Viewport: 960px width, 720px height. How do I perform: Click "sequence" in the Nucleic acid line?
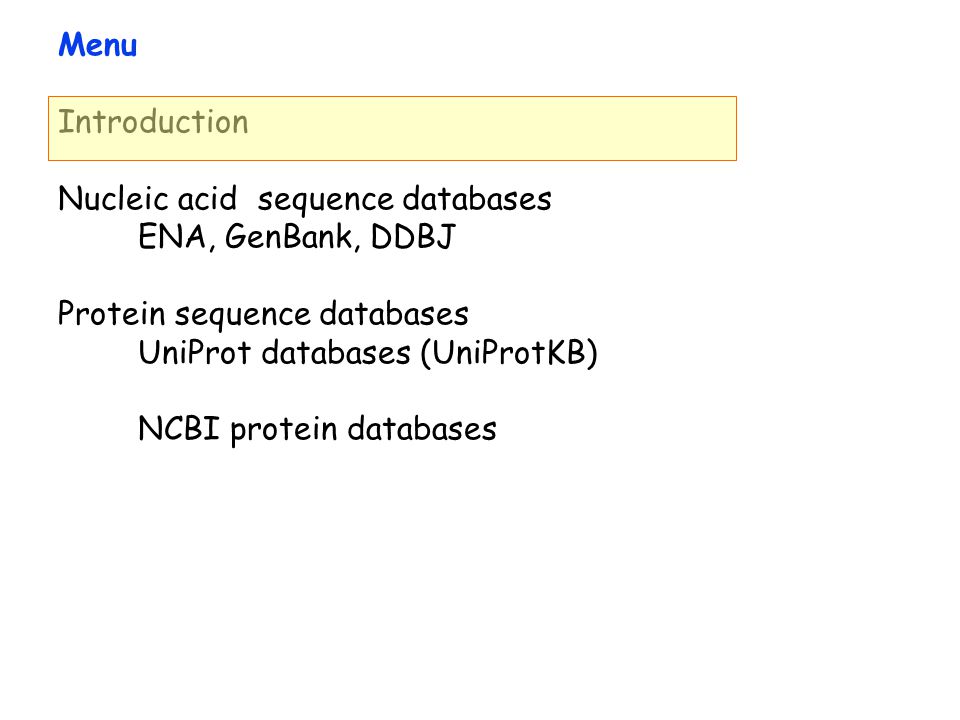325,202
